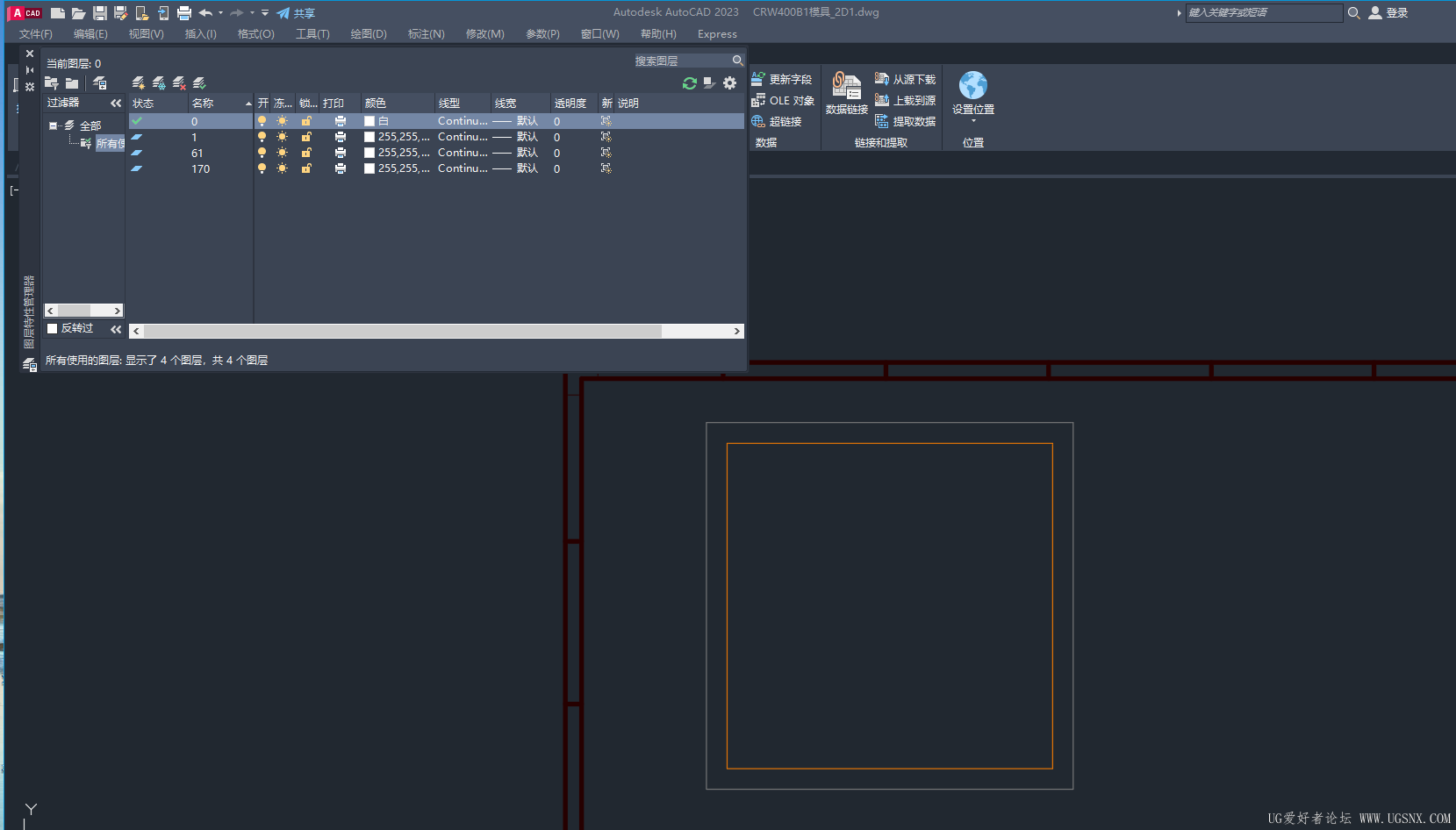Screen dimensions: 1456x830
Task: Open the Express menu
Action: tap(717, 34)
